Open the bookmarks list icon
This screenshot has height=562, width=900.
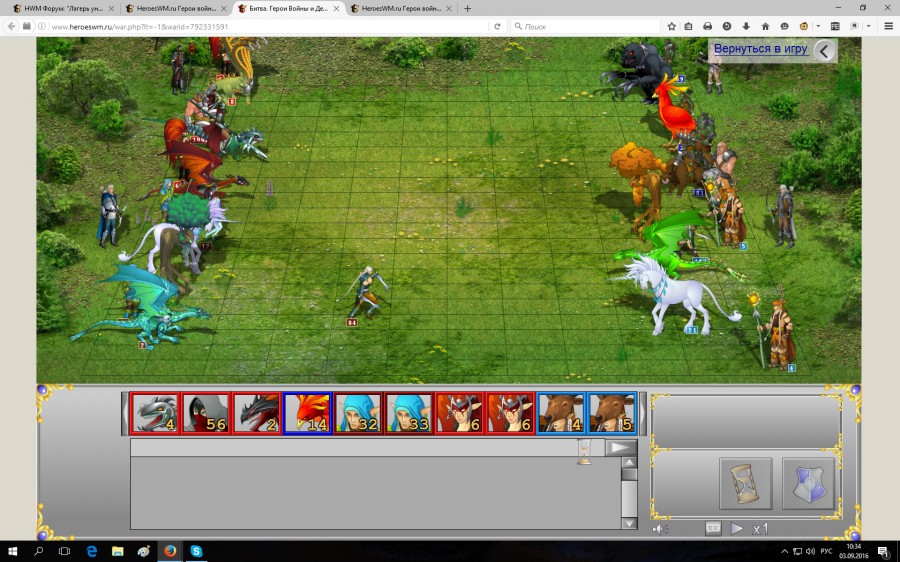click(x=689, y=26)
